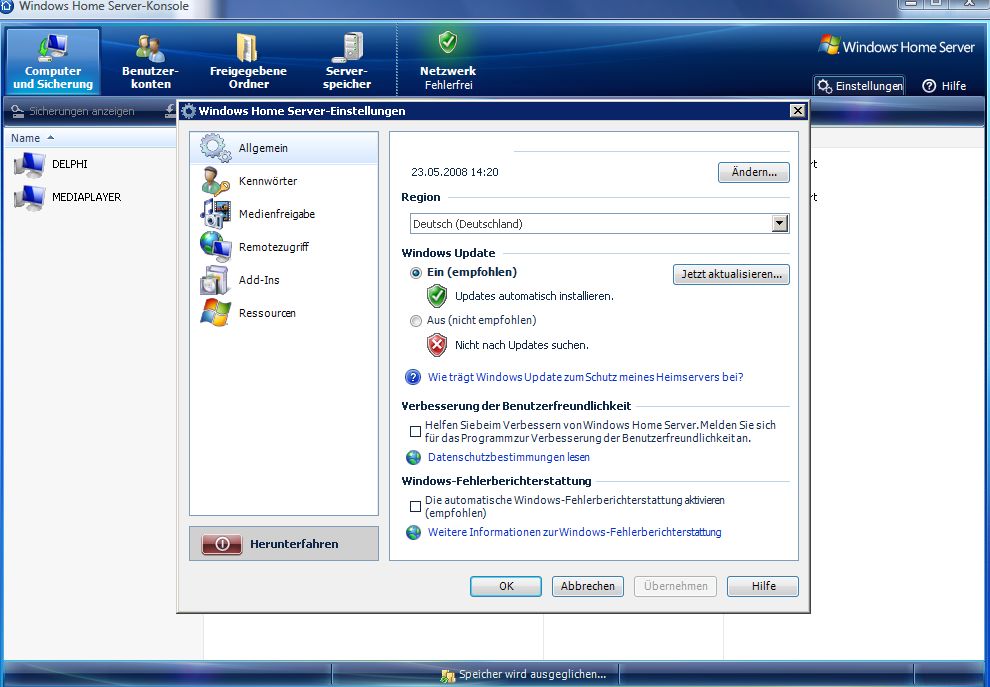Click the Region dropdown arrow
Screen dimensions: 990x687
(x=780, y=224)
